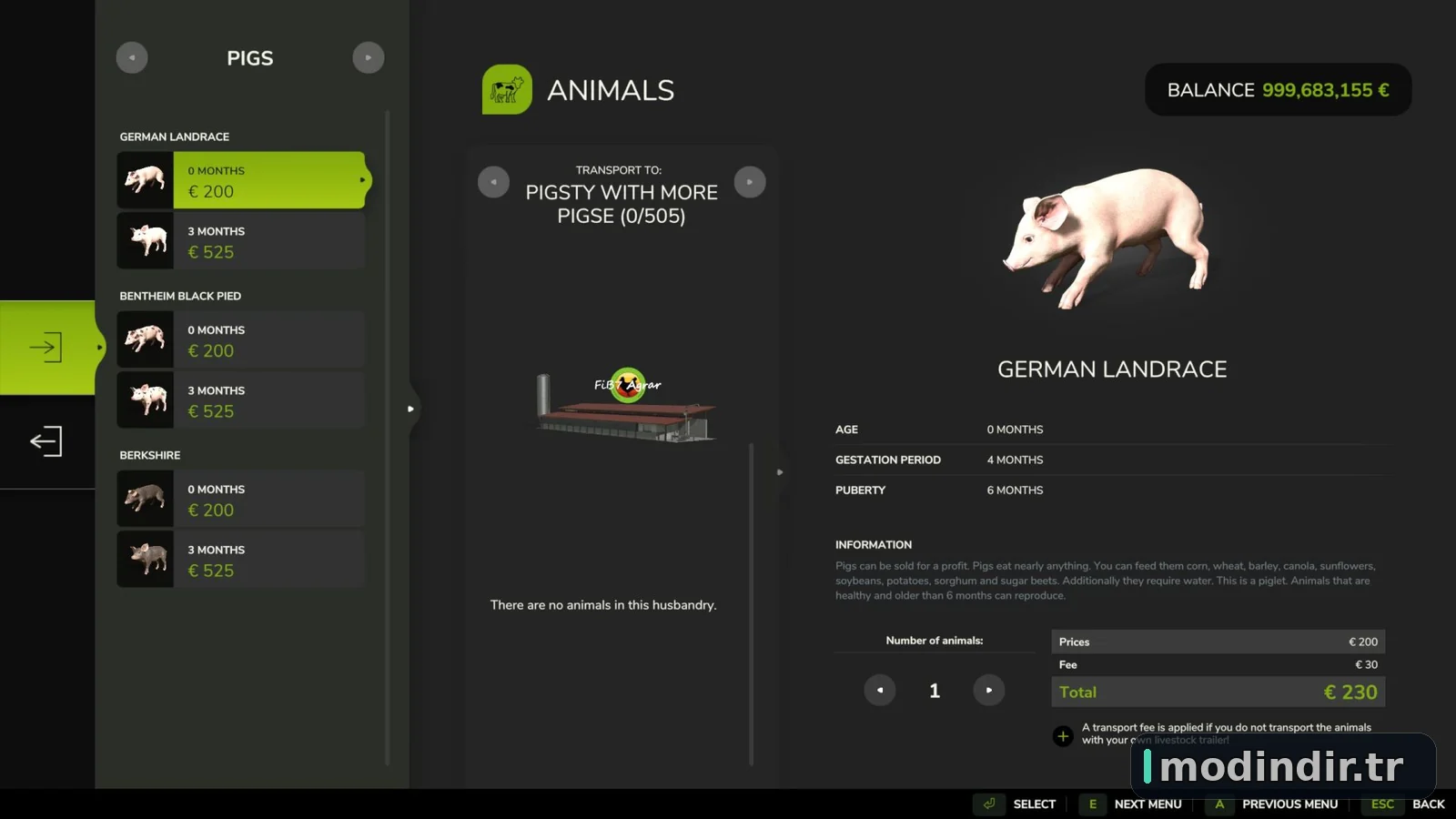1456x819 pixels.
Task: Select Bentheim Black Pied 3 months pig
Action: (241, 400)
